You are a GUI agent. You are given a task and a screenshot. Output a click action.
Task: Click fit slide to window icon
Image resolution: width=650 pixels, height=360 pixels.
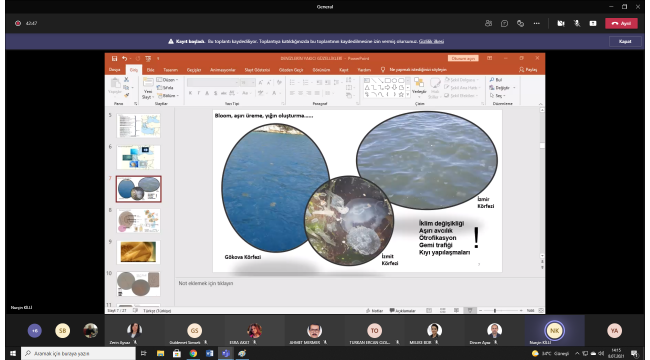[541, 311]
